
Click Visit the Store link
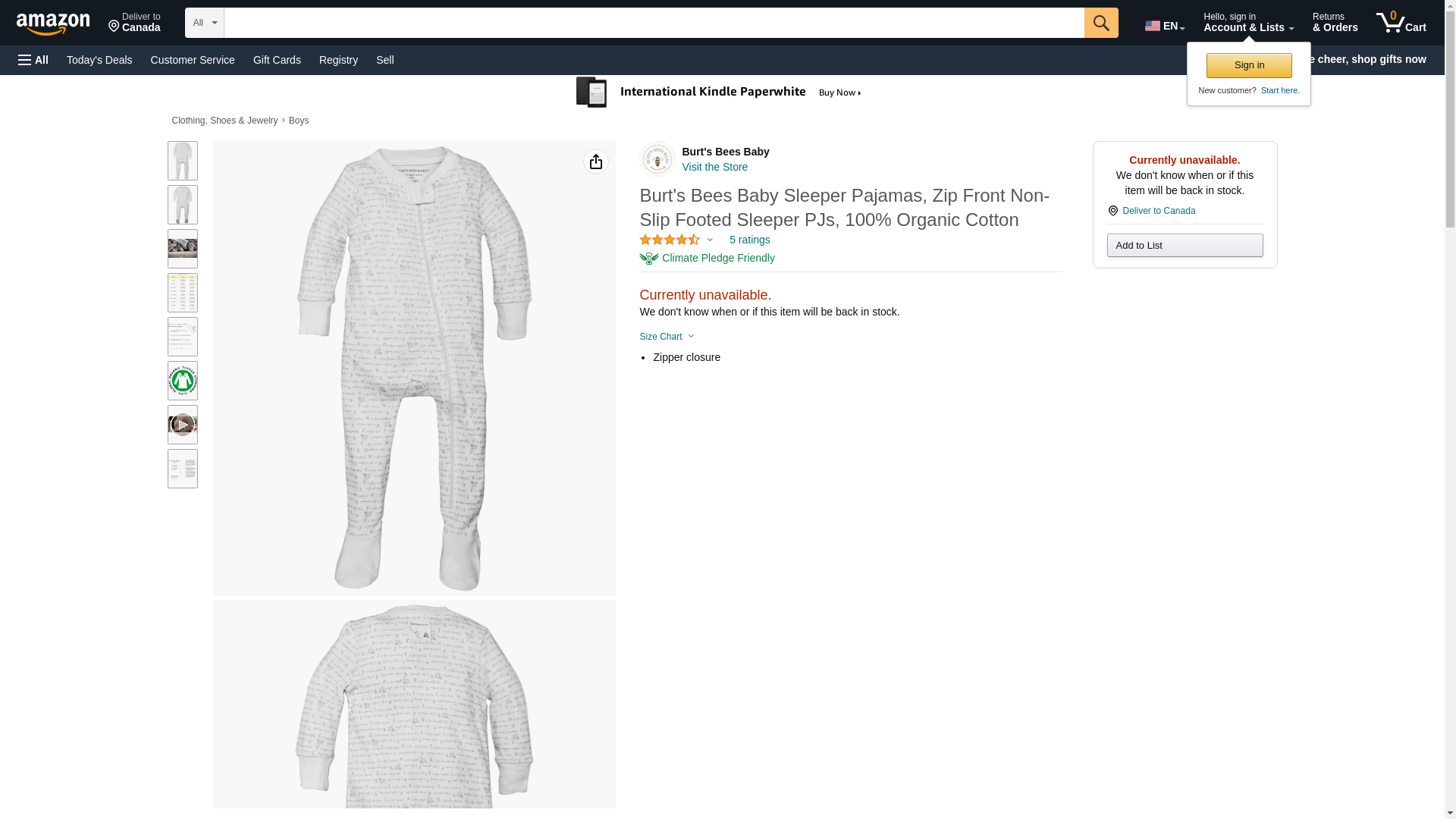pyautogui.click(x=714, y=167)
